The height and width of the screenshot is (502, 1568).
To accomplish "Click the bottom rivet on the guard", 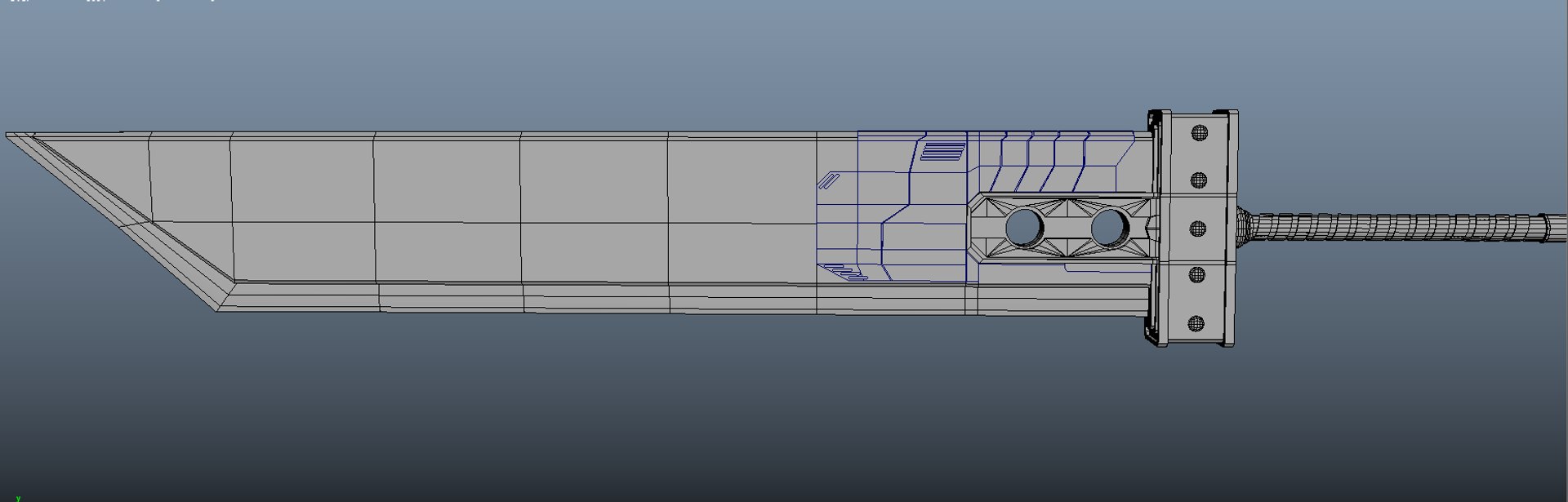I will tap(1196, 323).
